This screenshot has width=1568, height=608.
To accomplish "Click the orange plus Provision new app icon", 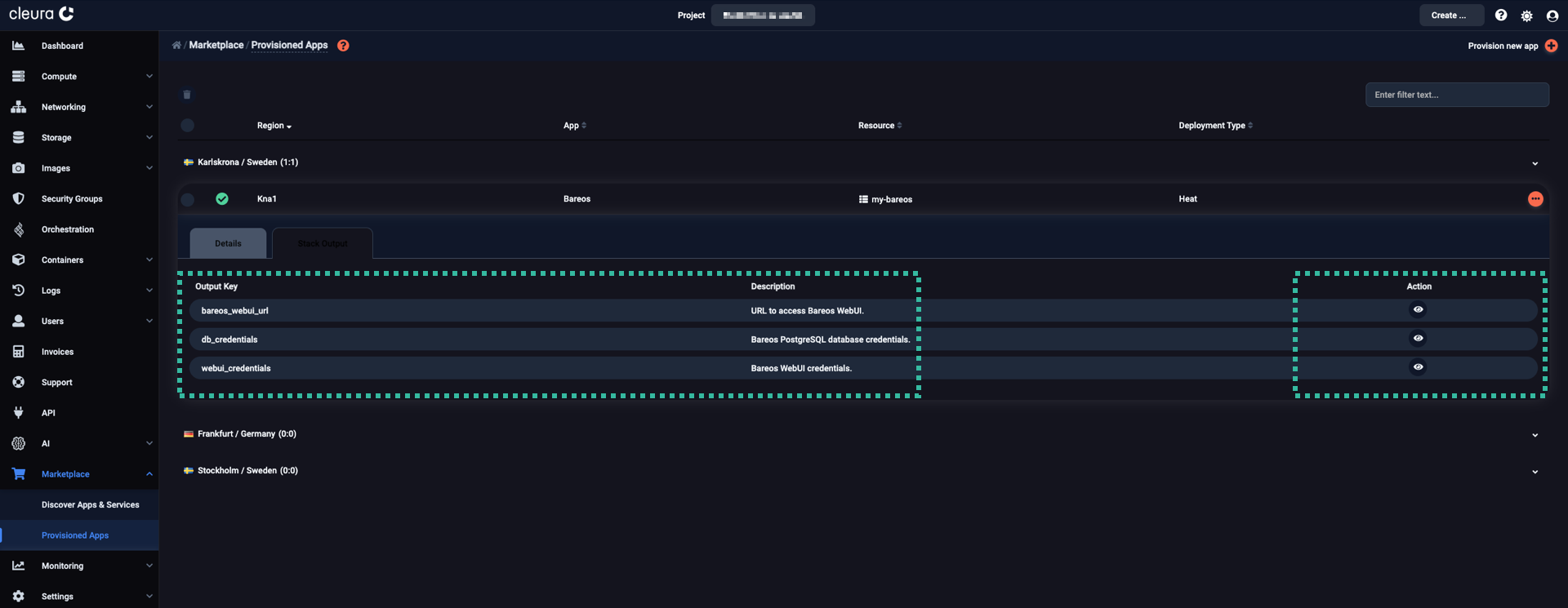I will click(x=1551, y=46).
